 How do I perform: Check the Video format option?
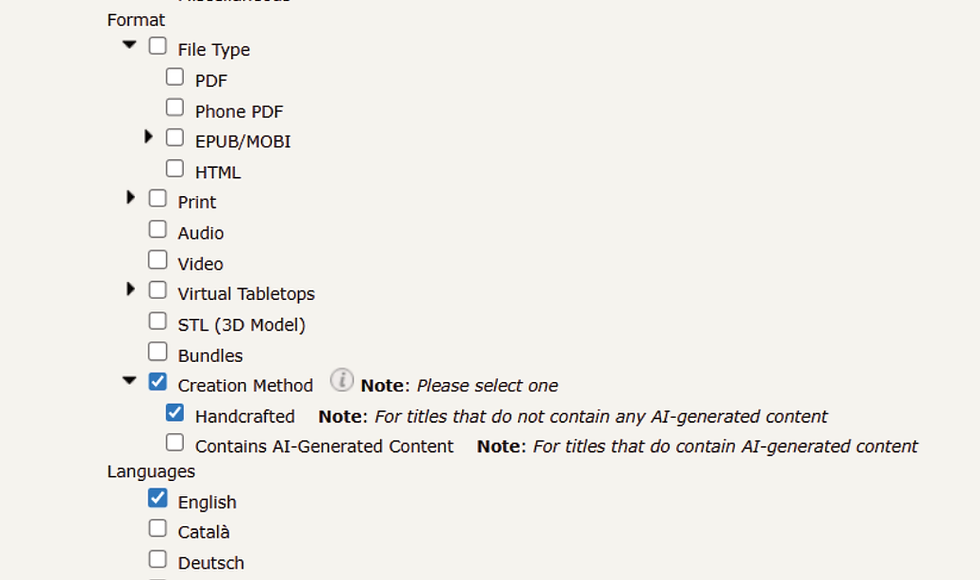(158, 260)
